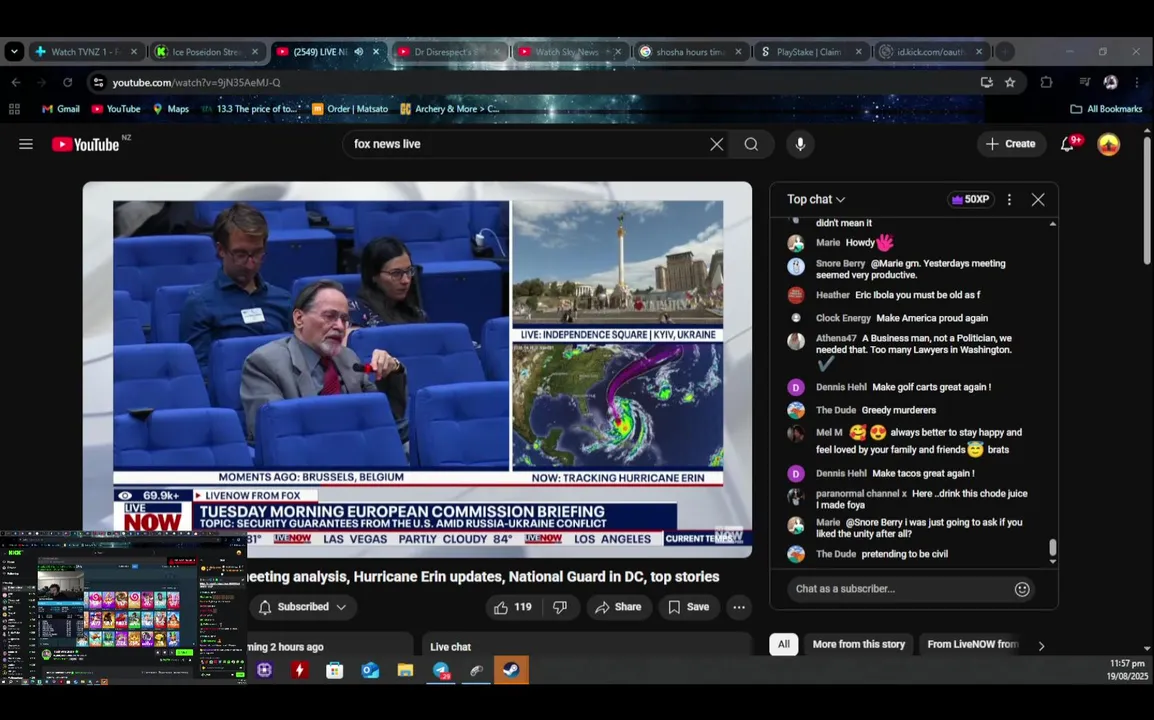Go back in browser history

coord(16,82)
